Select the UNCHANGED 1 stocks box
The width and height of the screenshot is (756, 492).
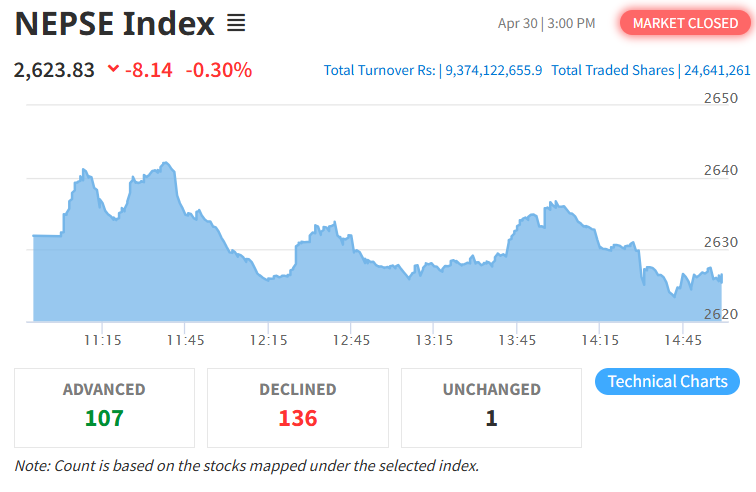pos(491,408)
